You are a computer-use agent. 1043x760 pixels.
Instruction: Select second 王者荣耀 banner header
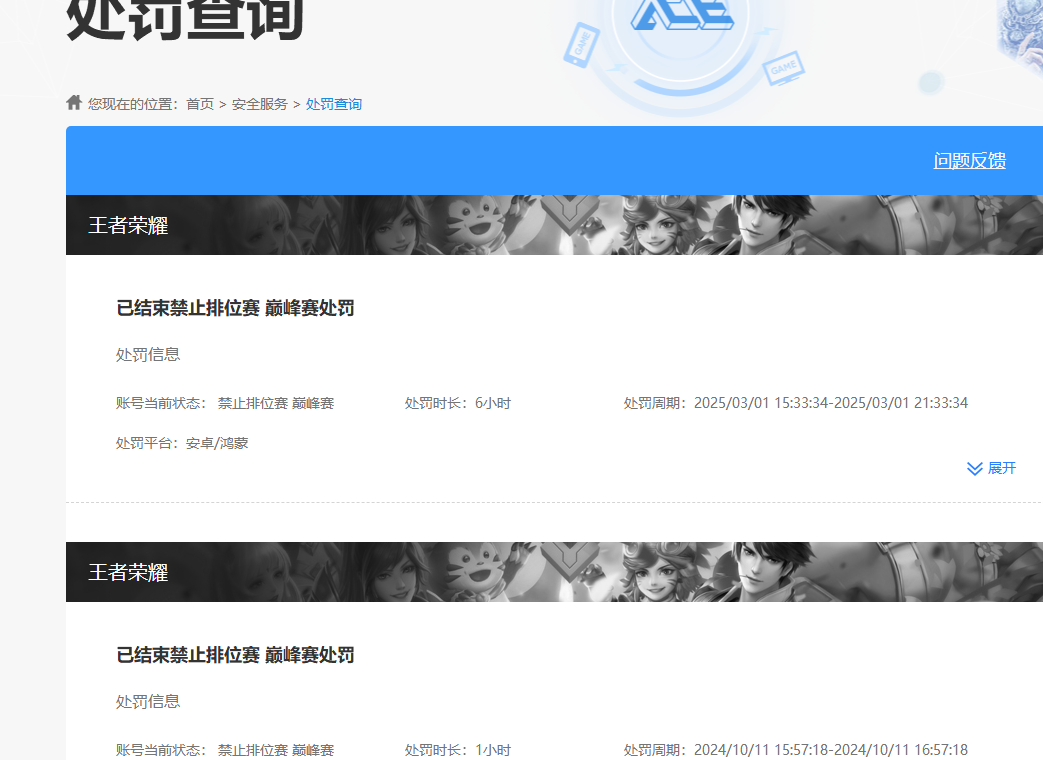click(x=554, y=572)
